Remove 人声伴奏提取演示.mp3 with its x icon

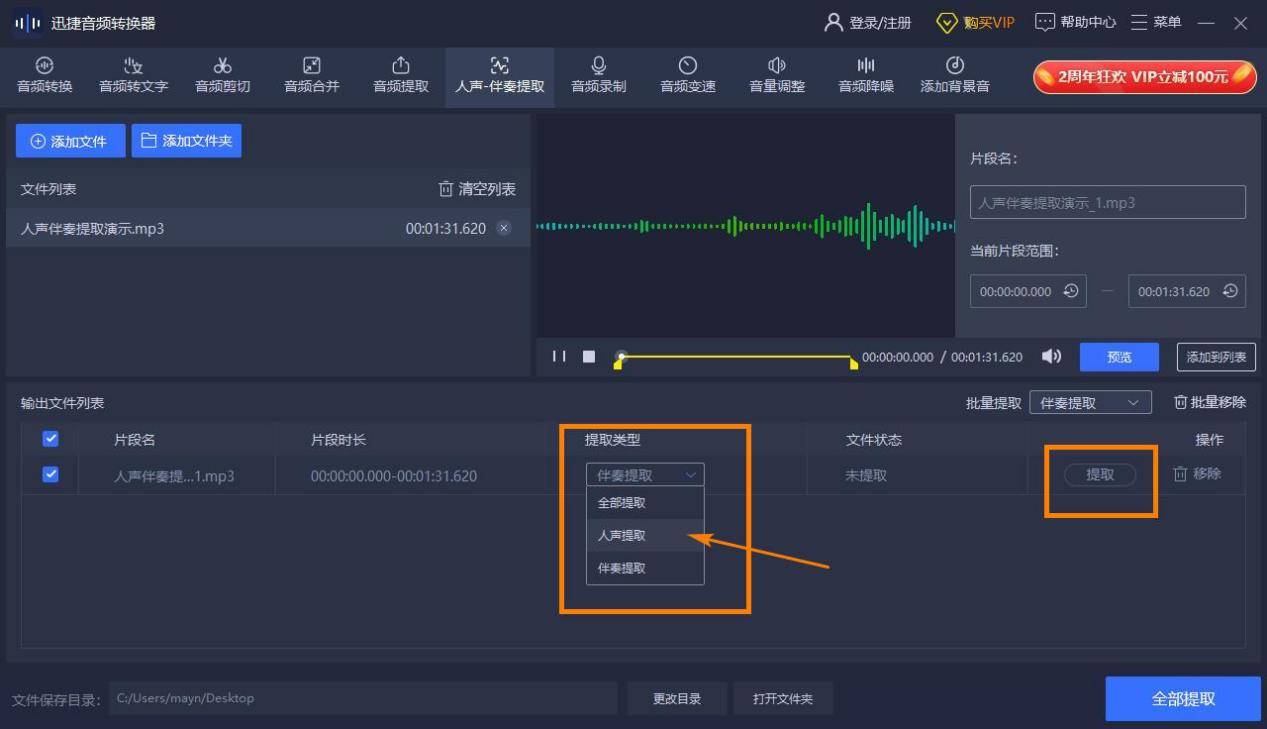click(504, 228)
